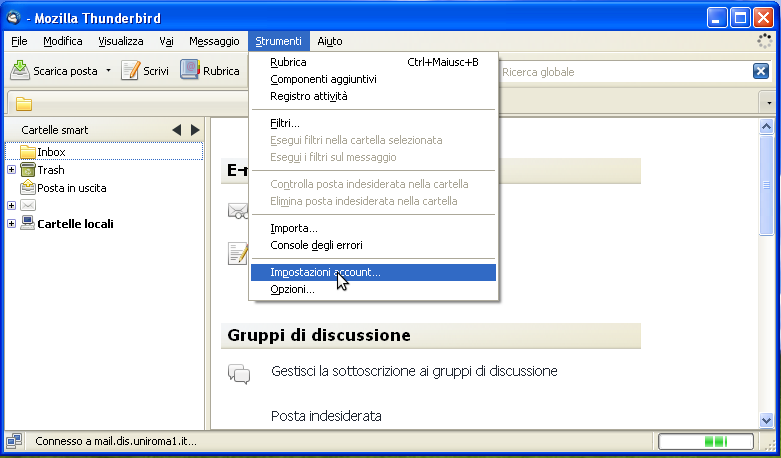
Task: Select Opzioni in Strumenti menu
Action: click(292, 290)
